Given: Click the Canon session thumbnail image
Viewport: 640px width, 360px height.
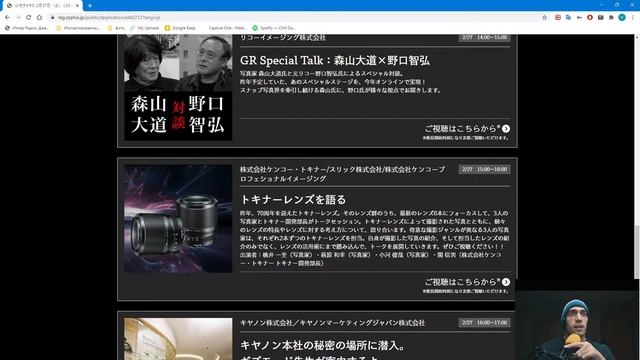Looking at the screenshot, I should (x=178, y=339).
